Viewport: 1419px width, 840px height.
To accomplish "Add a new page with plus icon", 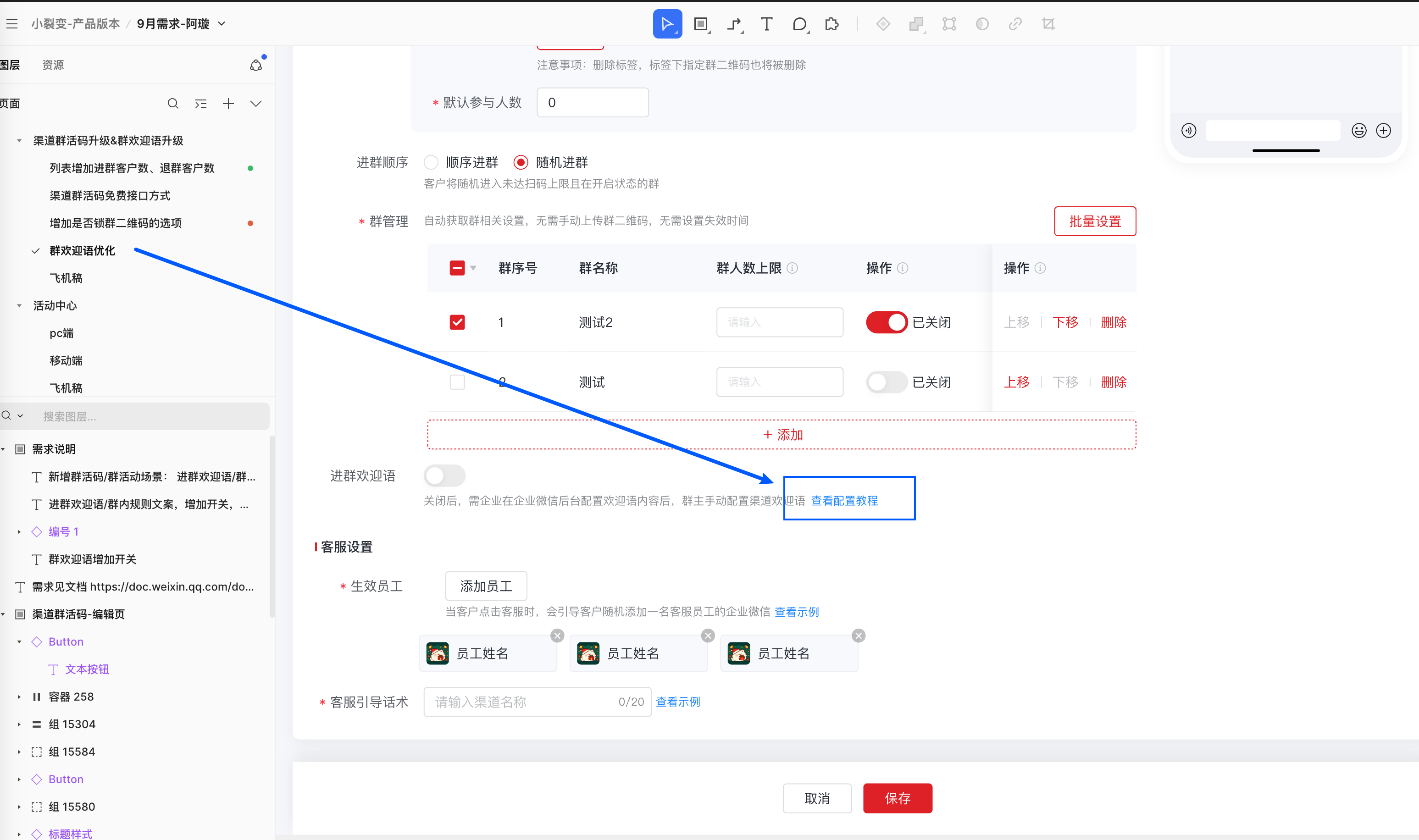I will pyautogui.click(x=228, y=104).
